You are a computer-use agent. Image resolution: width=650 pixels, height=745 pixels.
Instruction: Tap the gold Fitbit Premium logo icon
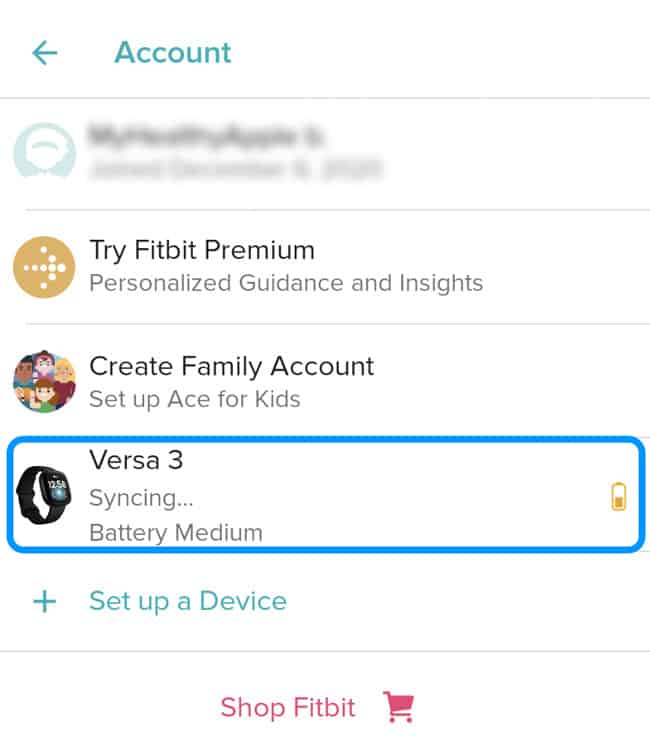pos(44,267)
